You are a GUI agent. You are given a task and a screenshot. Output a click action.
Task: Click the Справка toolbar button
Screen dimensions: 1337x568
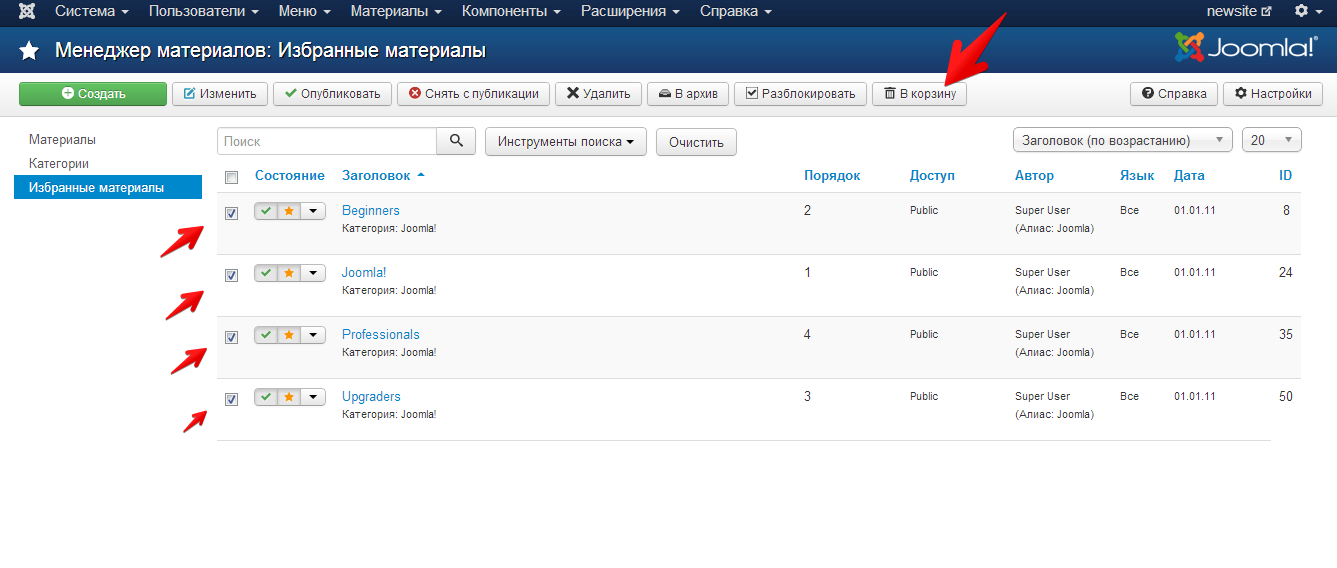coord(1174,94)
